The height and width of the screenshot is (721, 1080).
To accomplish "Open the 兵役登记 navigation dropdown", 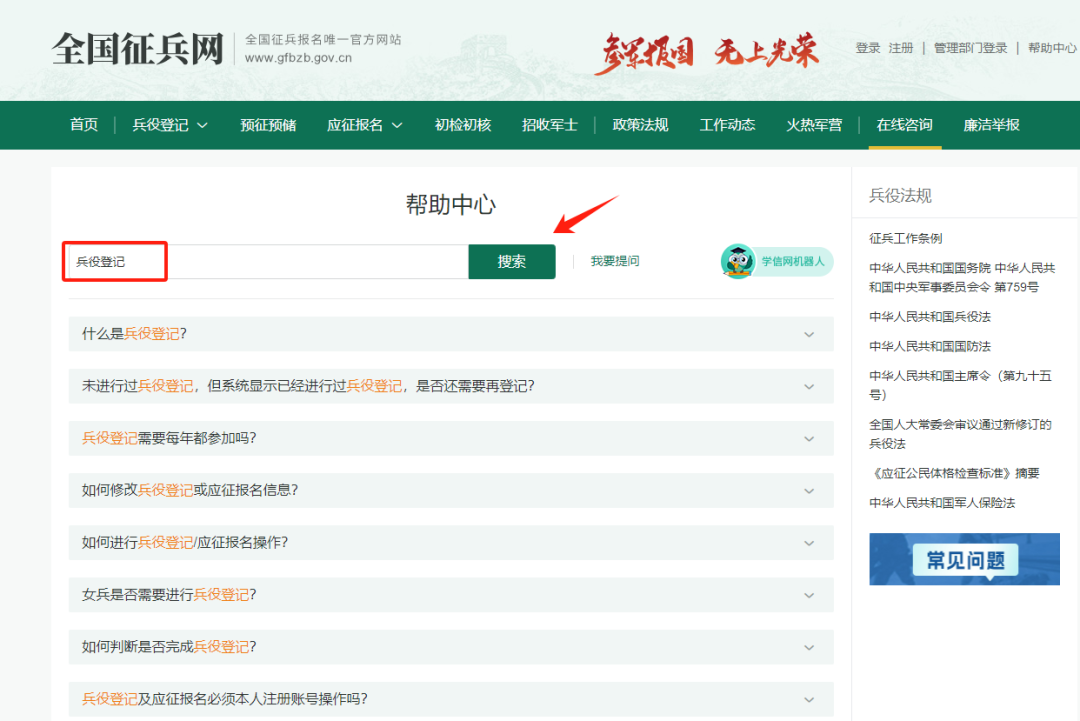I will click(x=170, y=125).
